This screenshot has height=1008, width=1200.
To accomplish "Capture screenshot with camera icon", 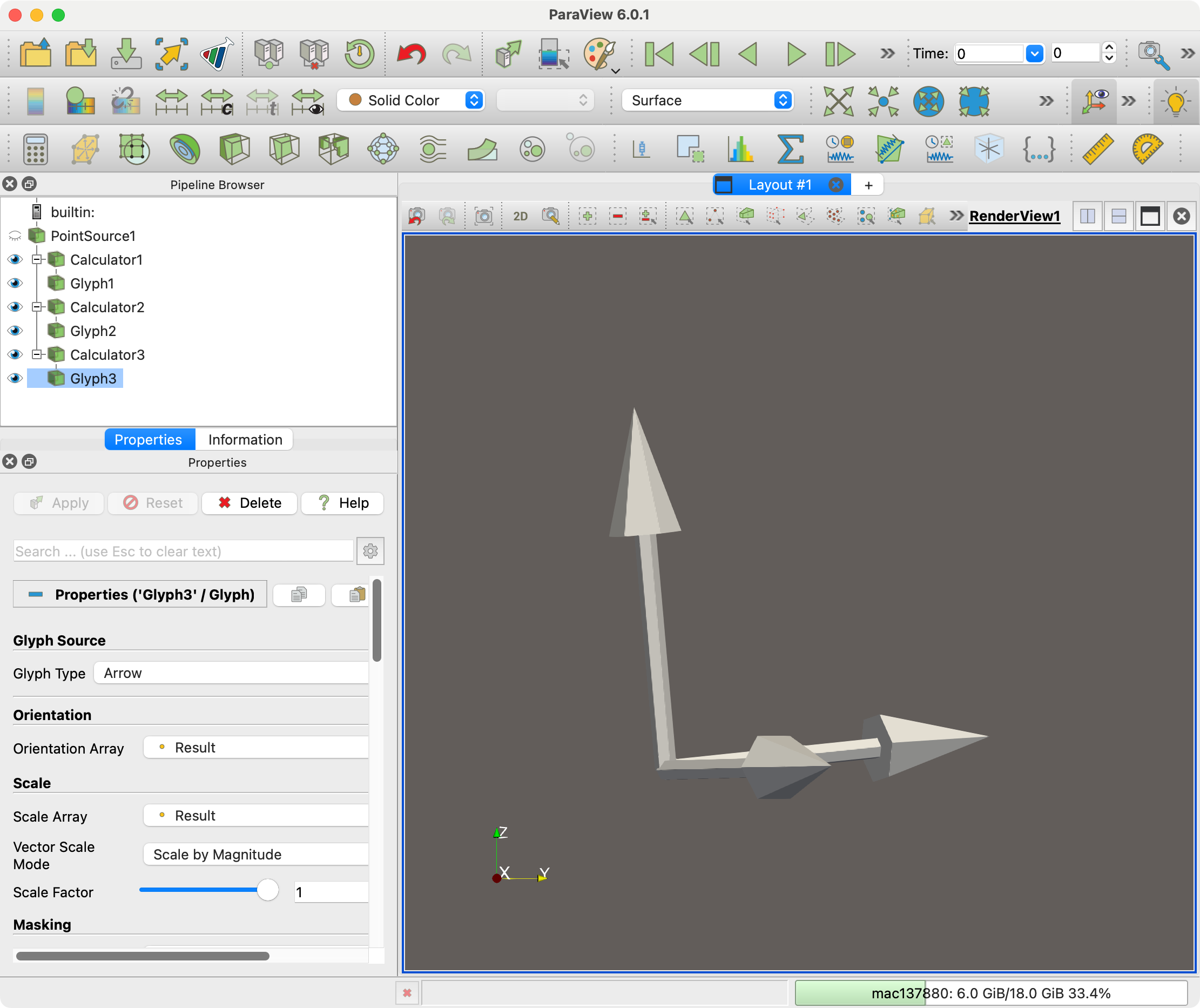I will 483,216.
